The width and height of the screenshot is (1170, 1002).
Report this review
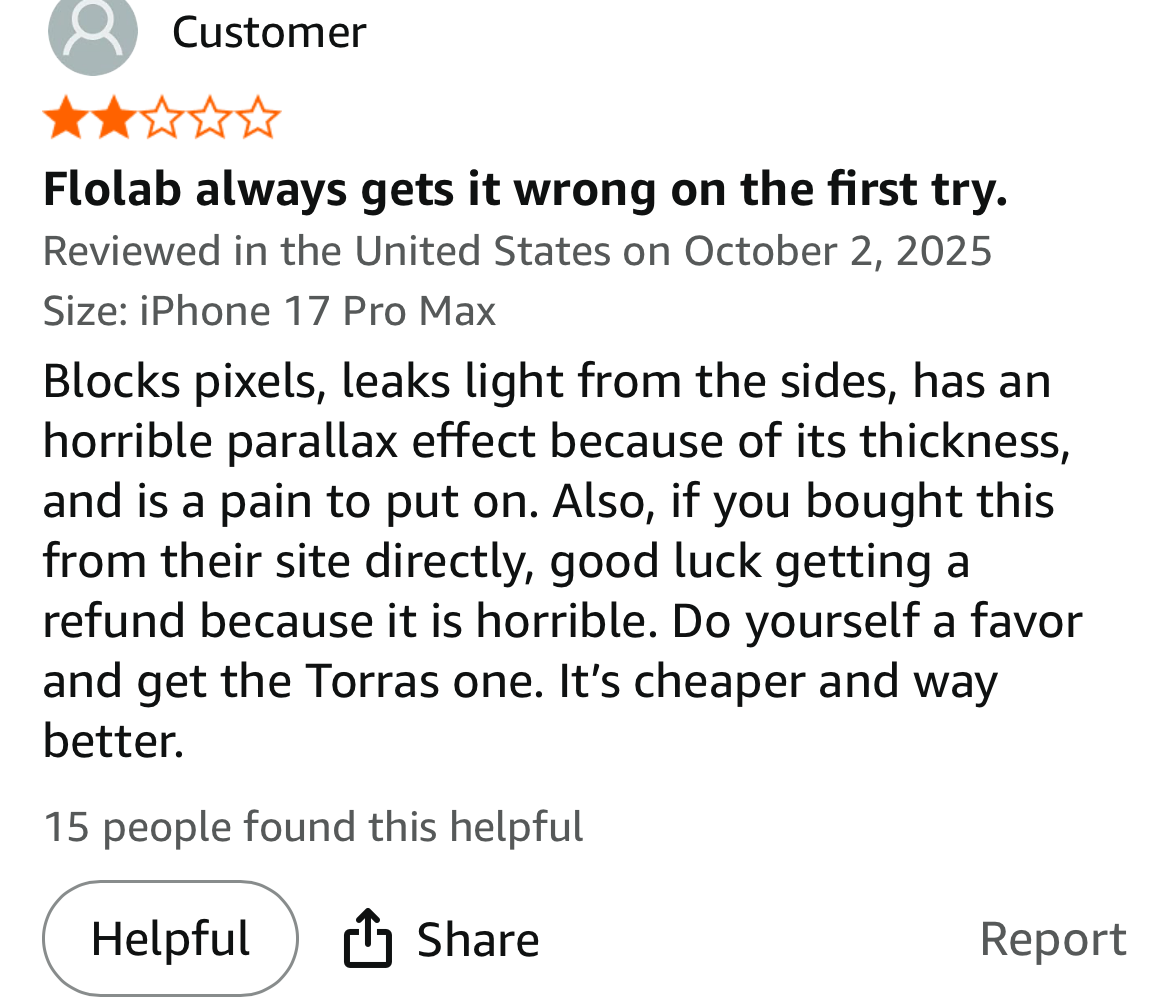[x=1052, y=939]
